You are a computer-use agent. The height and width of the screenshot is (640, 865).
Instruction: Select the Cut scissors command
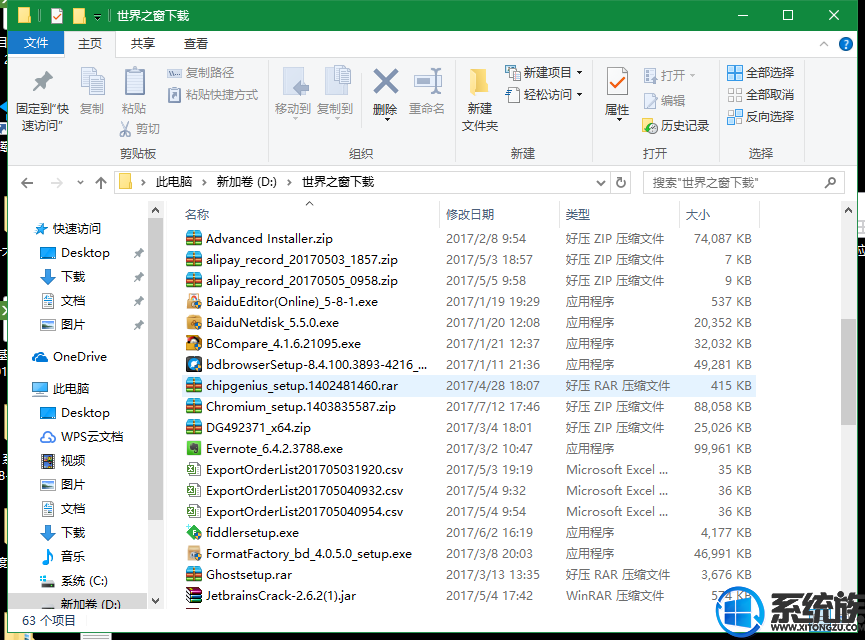(x=140, y=129)
